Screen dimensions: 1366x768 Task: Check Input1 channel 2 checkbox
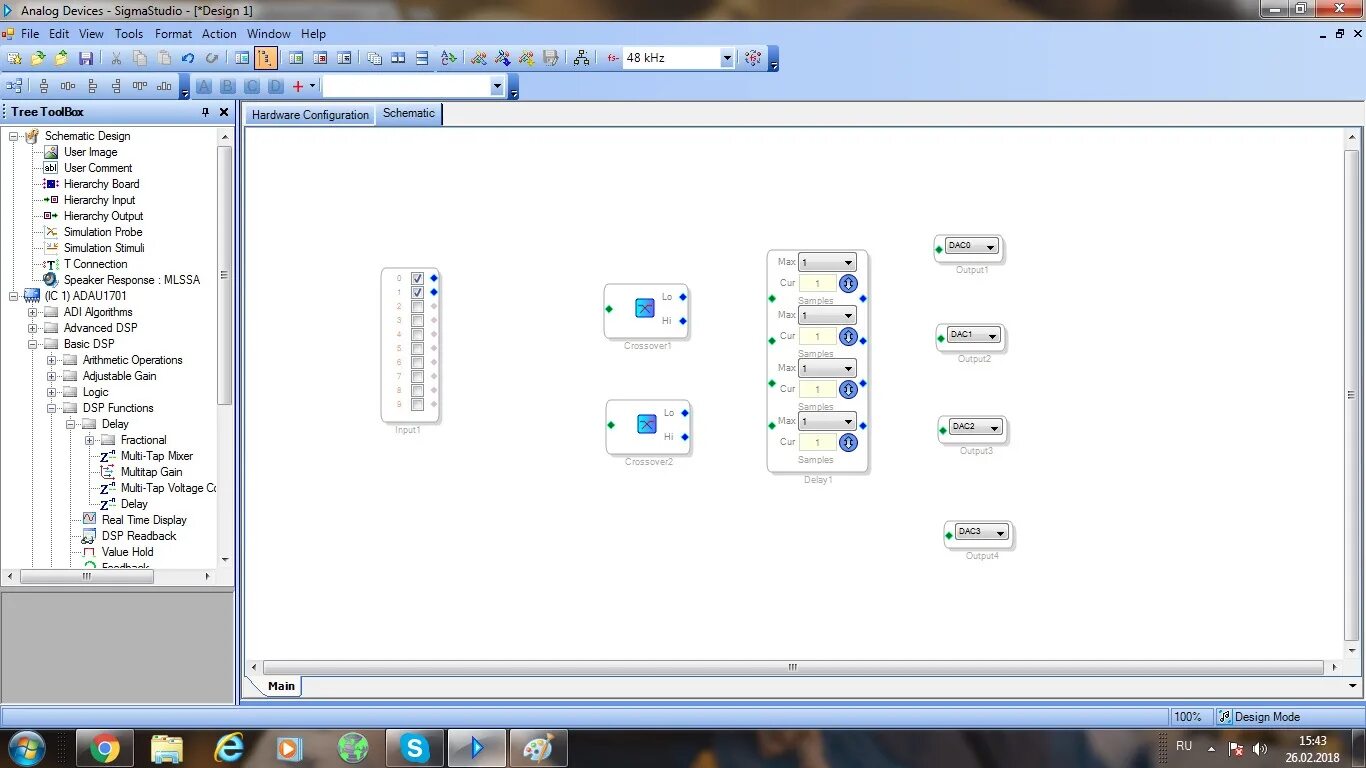pyautogui.click(x=417, y=306)
